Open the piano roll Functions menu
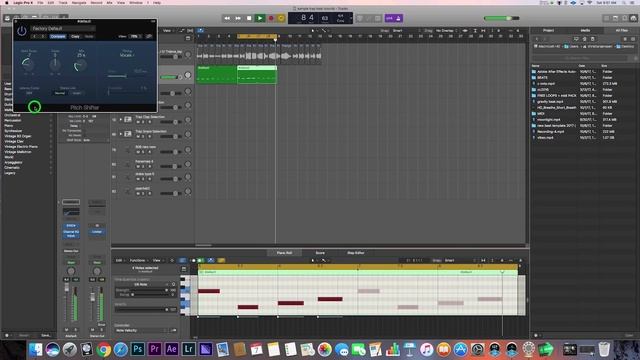640x360 pixels. [139, 260]
